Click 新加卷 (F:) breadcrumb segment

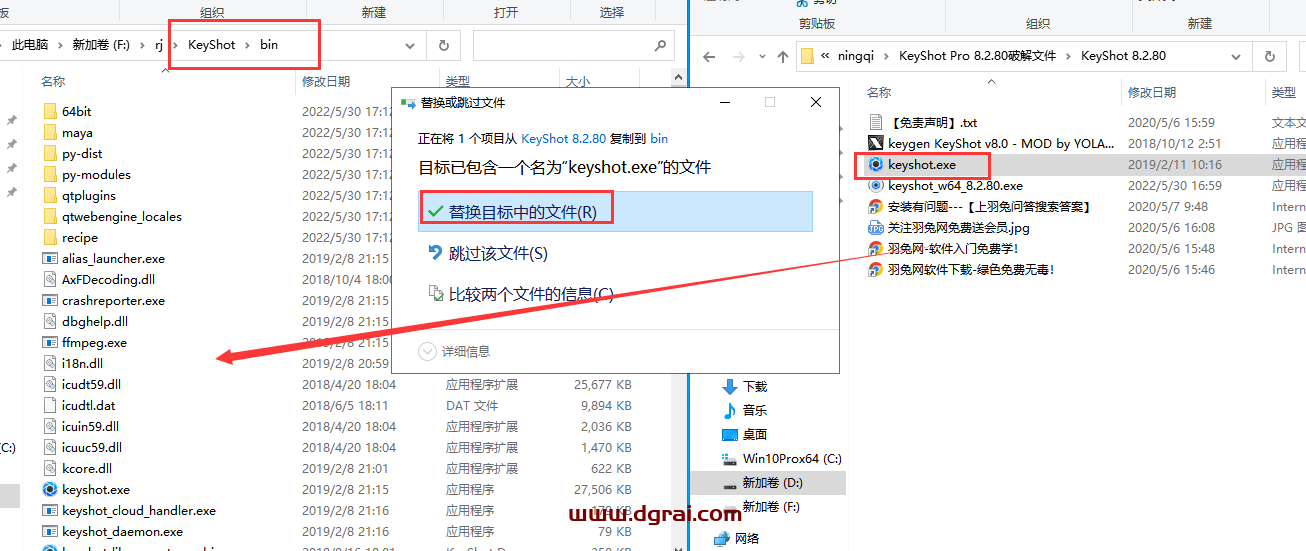102,45
